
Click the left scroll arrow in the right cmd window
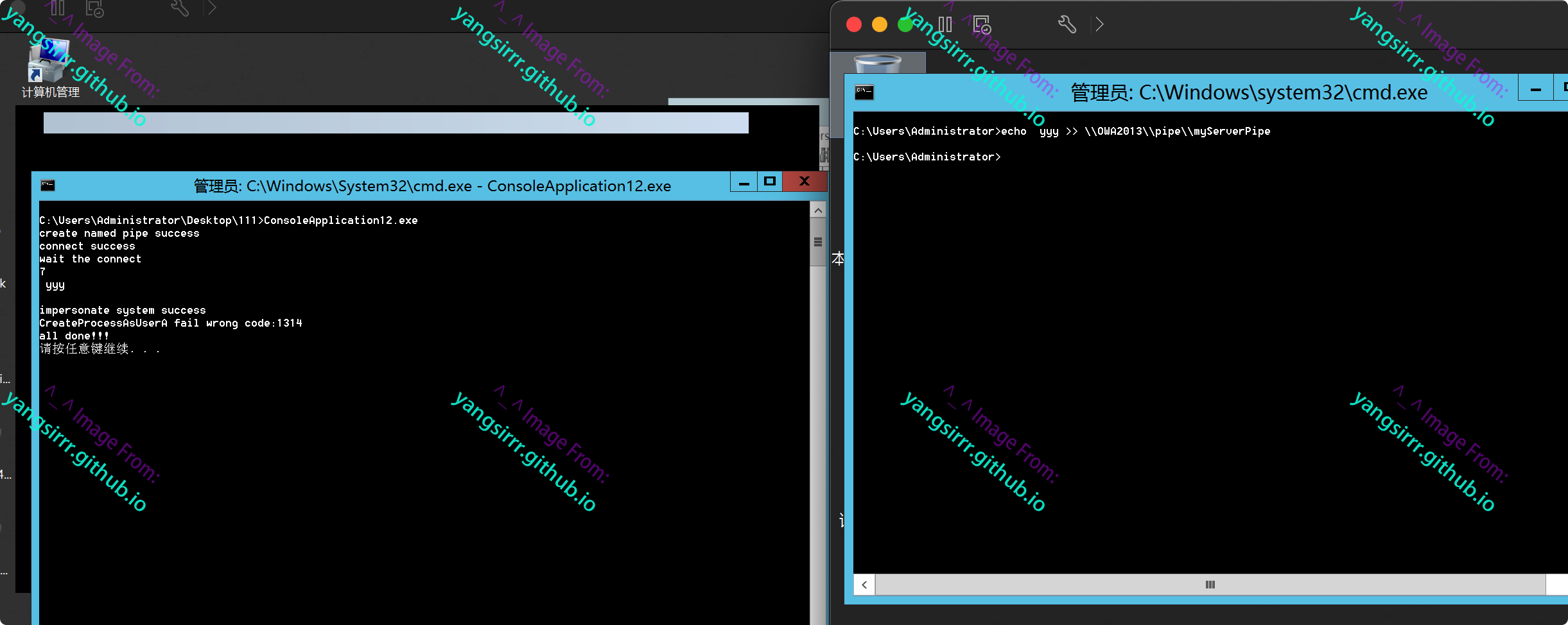(x=864, y=585)
